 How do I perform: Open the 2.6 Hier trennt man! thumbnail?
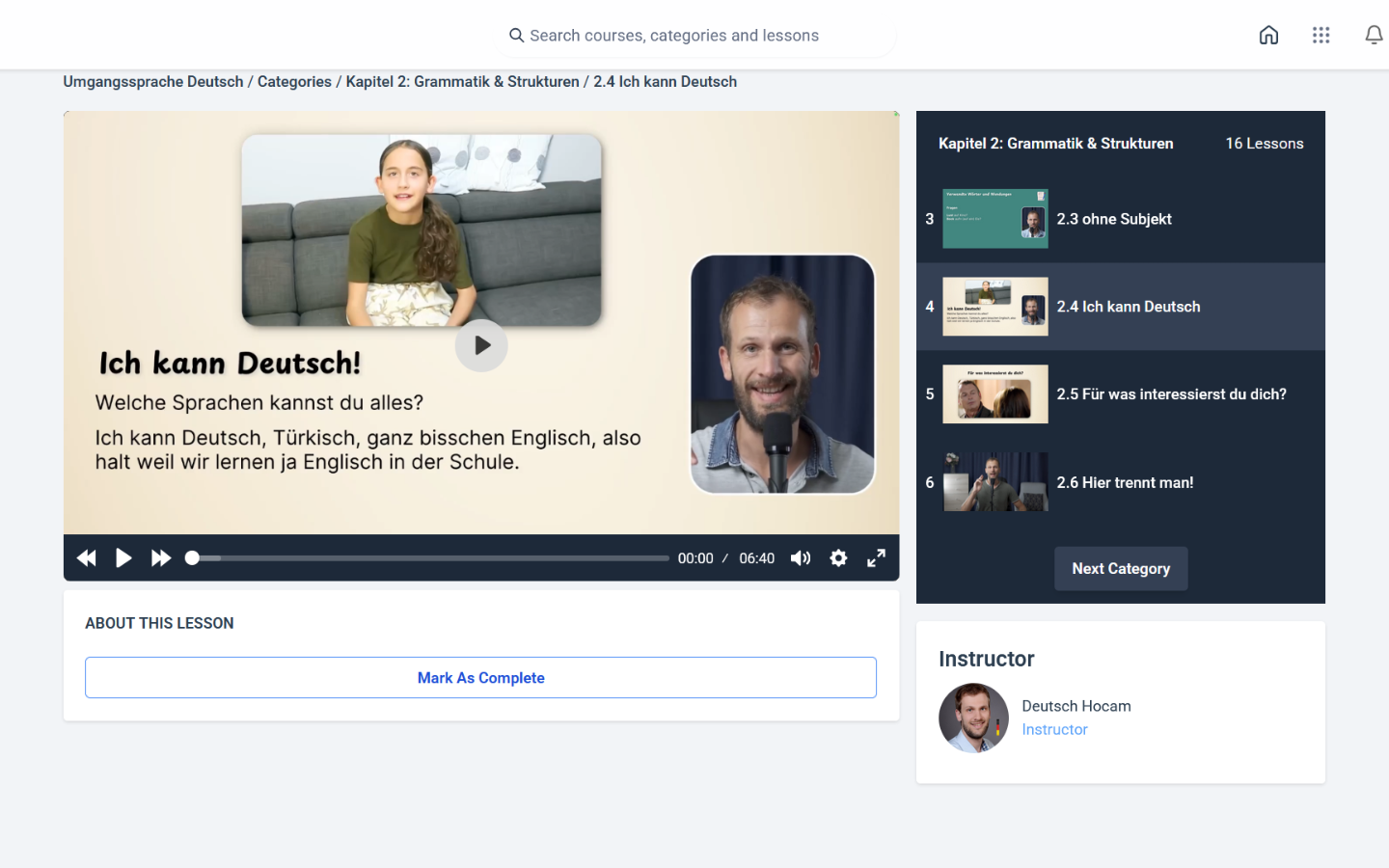[x=994, y=482]
